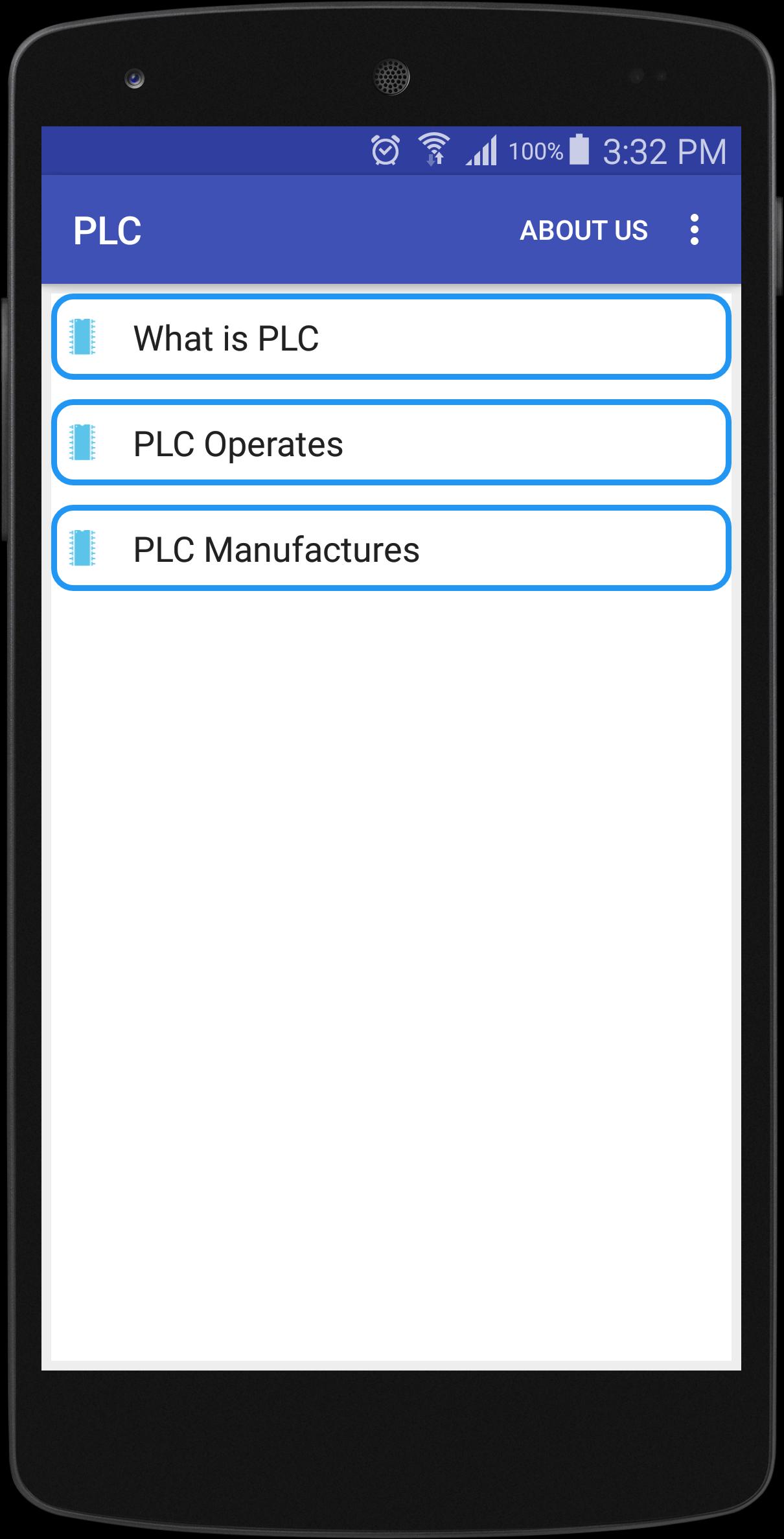Viewport: 784px width, 1539px height.
Task: Open the PLC Operates item
Action: 391,443
